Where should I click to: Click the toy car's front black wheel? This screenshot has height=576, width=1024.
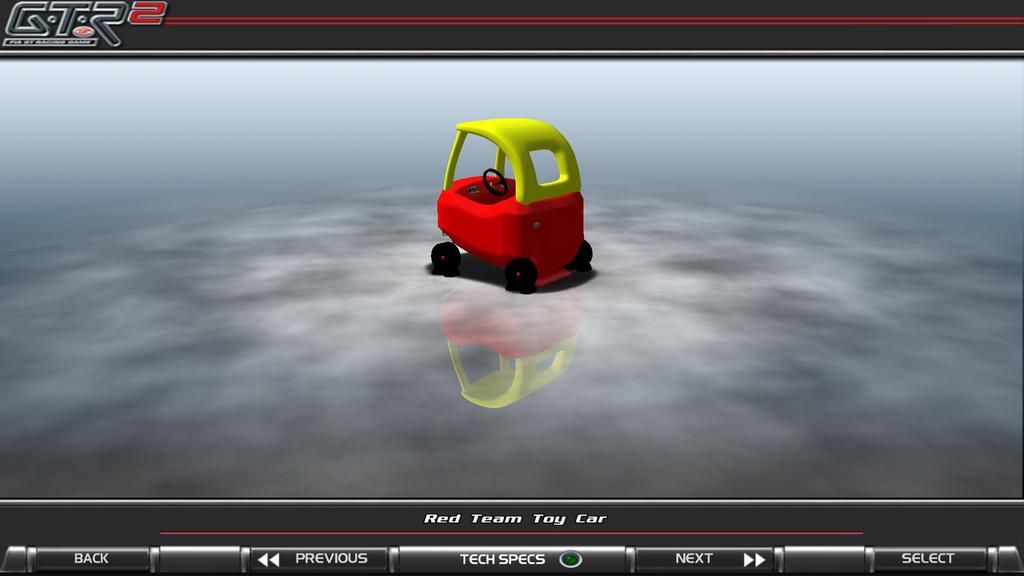[x=520, y=273]
